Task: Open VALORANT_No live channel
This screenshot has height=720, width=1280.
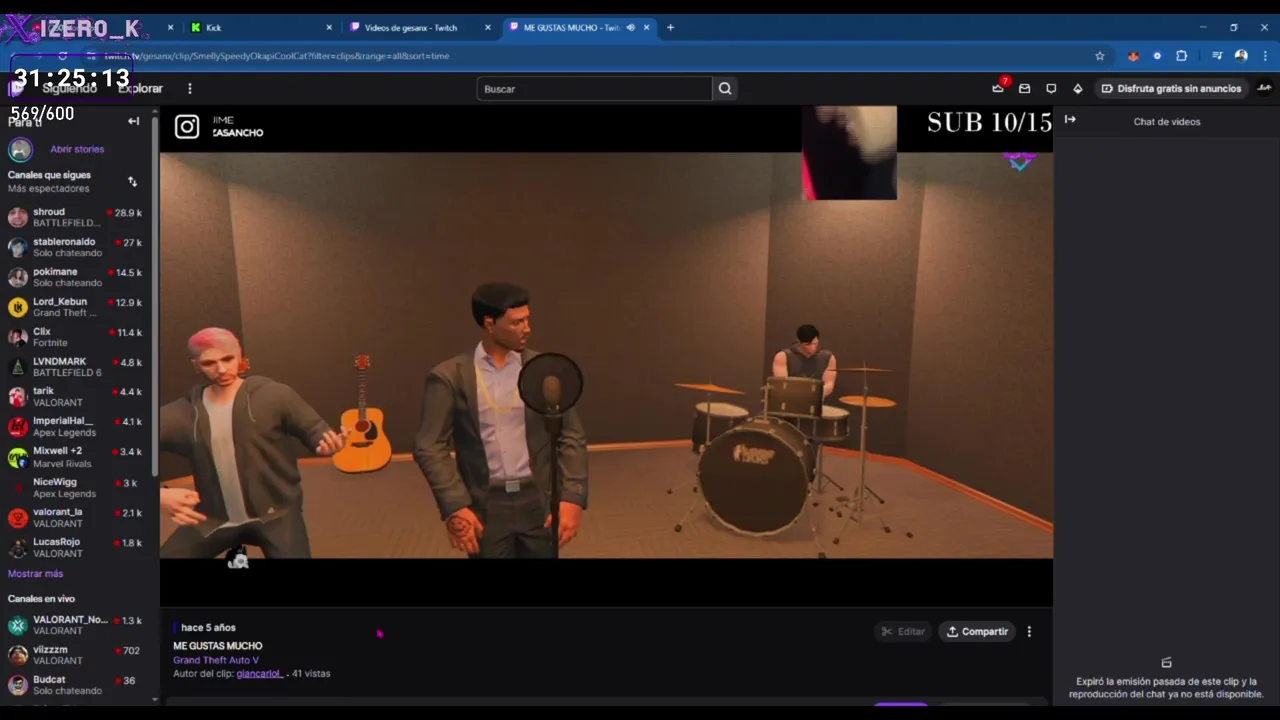Action: tap(77, 625)
